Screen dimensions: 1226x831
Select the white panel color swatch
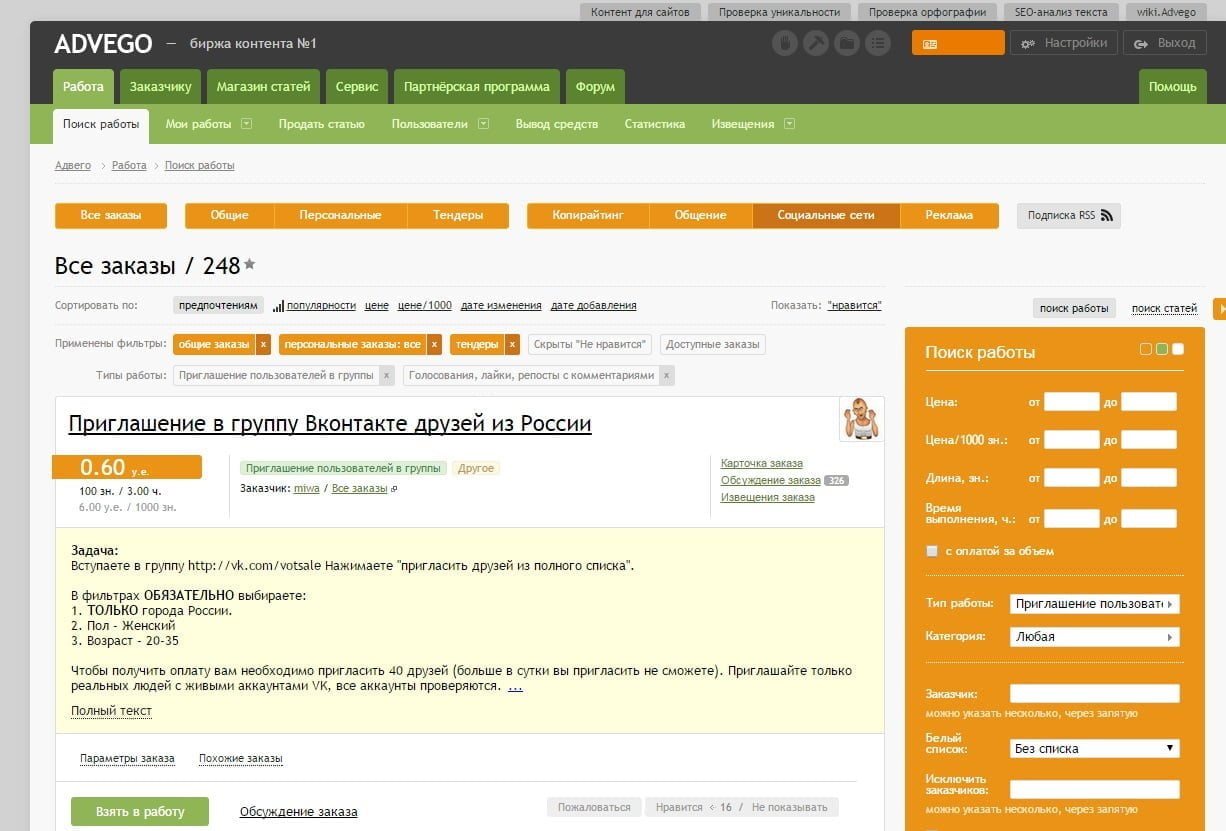click(1178, 349)
